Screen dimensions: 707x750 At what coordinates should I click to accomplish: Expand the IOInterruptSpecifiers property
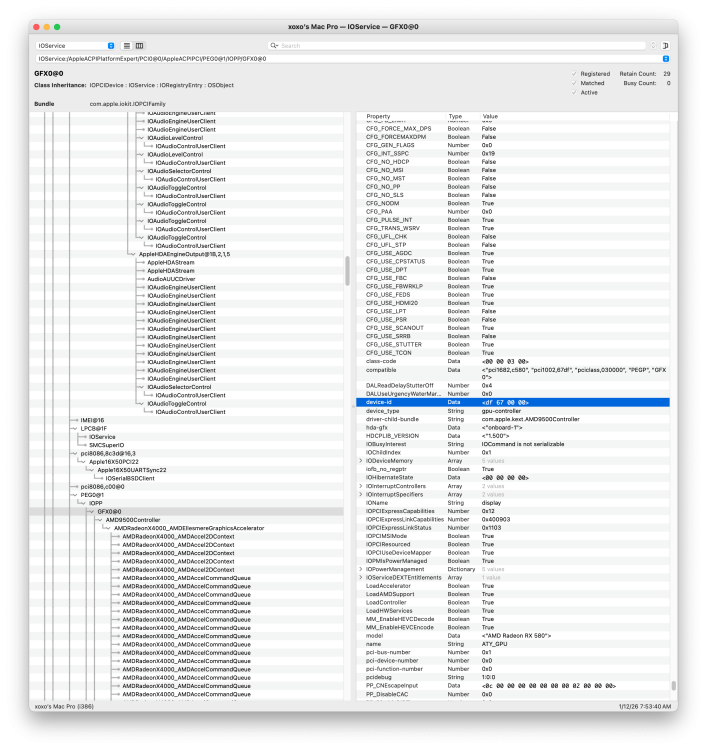[361, 495]
